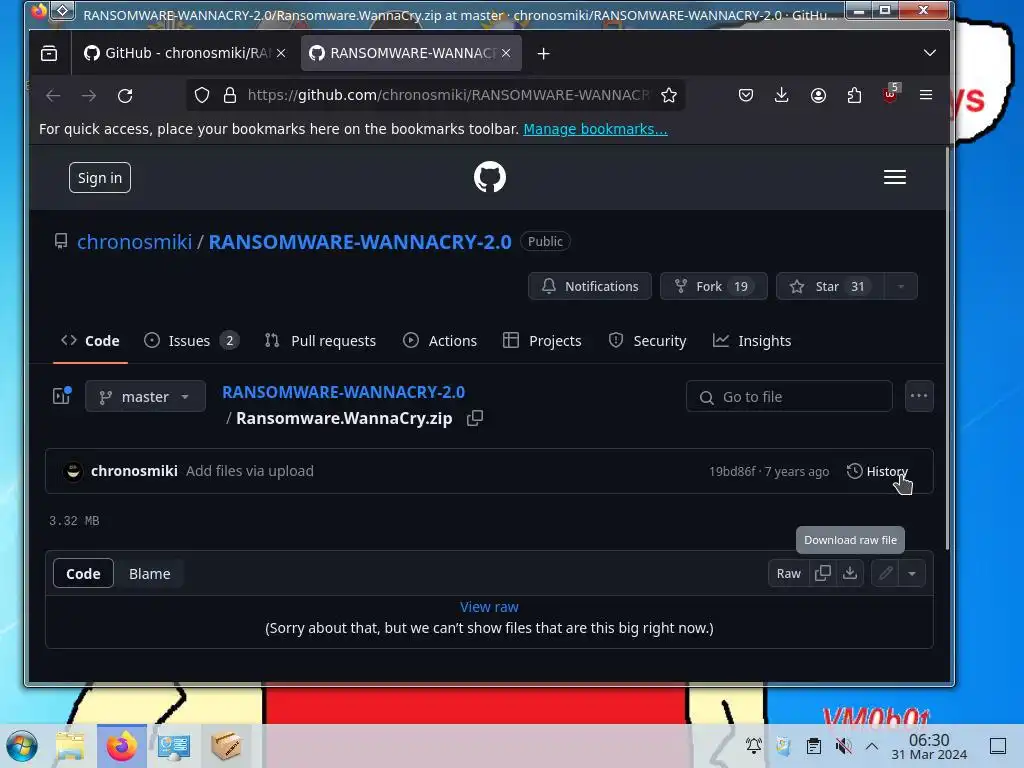Expand the file tree side panel
This screenshot has width=1024, height=768.
(61, 396)
